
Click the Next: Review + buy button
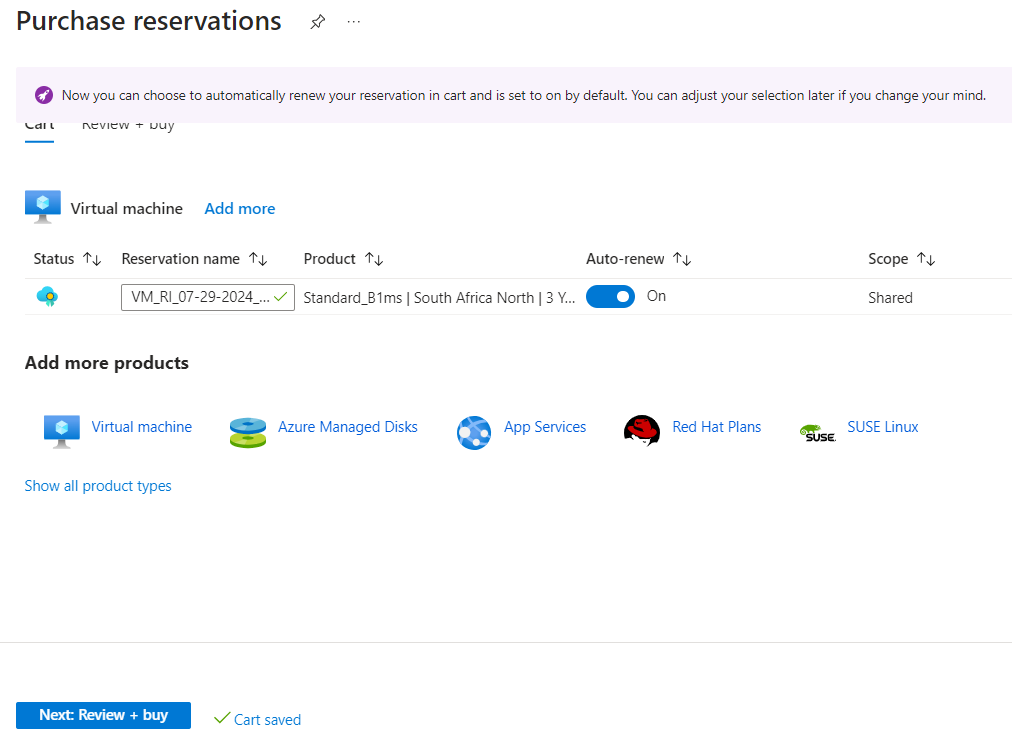tap(103, 715)
